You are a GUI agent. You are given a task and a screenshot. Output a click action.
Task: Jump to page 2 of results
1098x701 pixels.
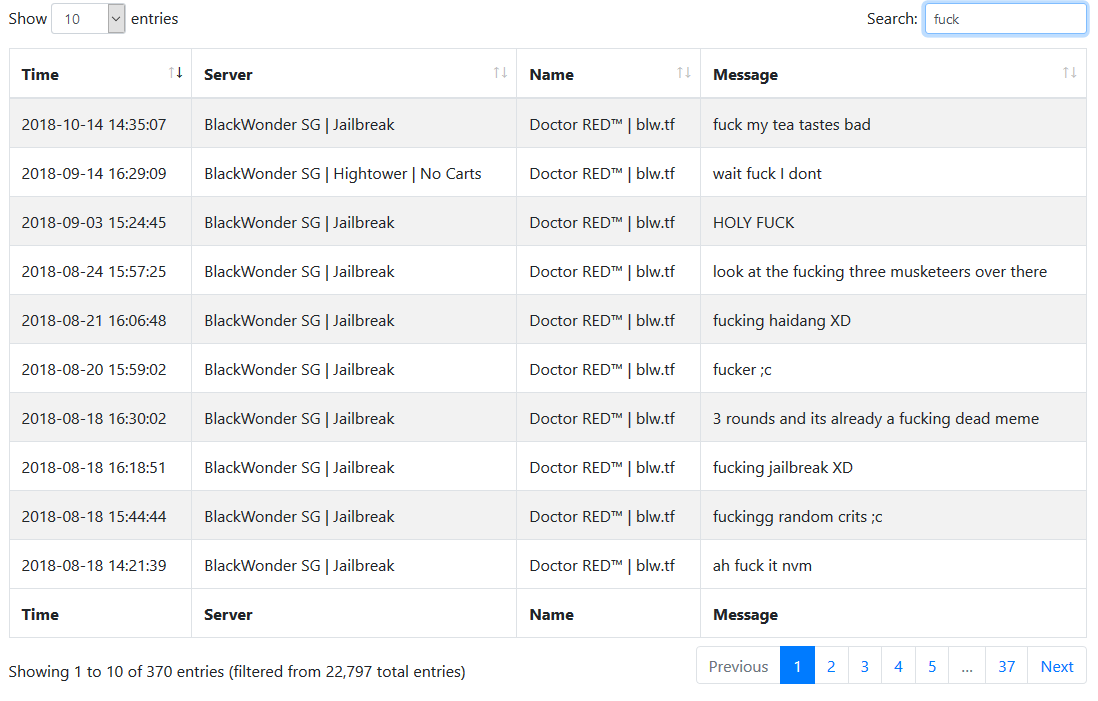point(831,666)
